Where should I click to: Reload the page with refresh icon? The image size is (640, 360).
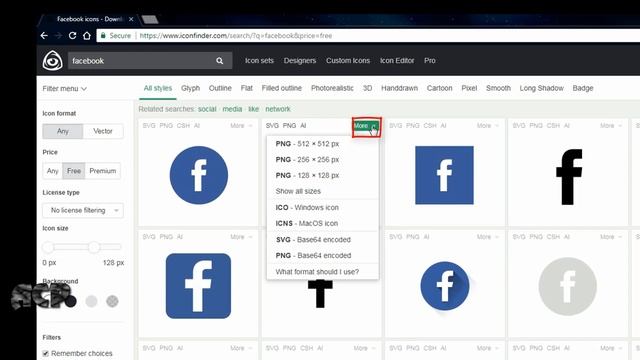point(72,36)
